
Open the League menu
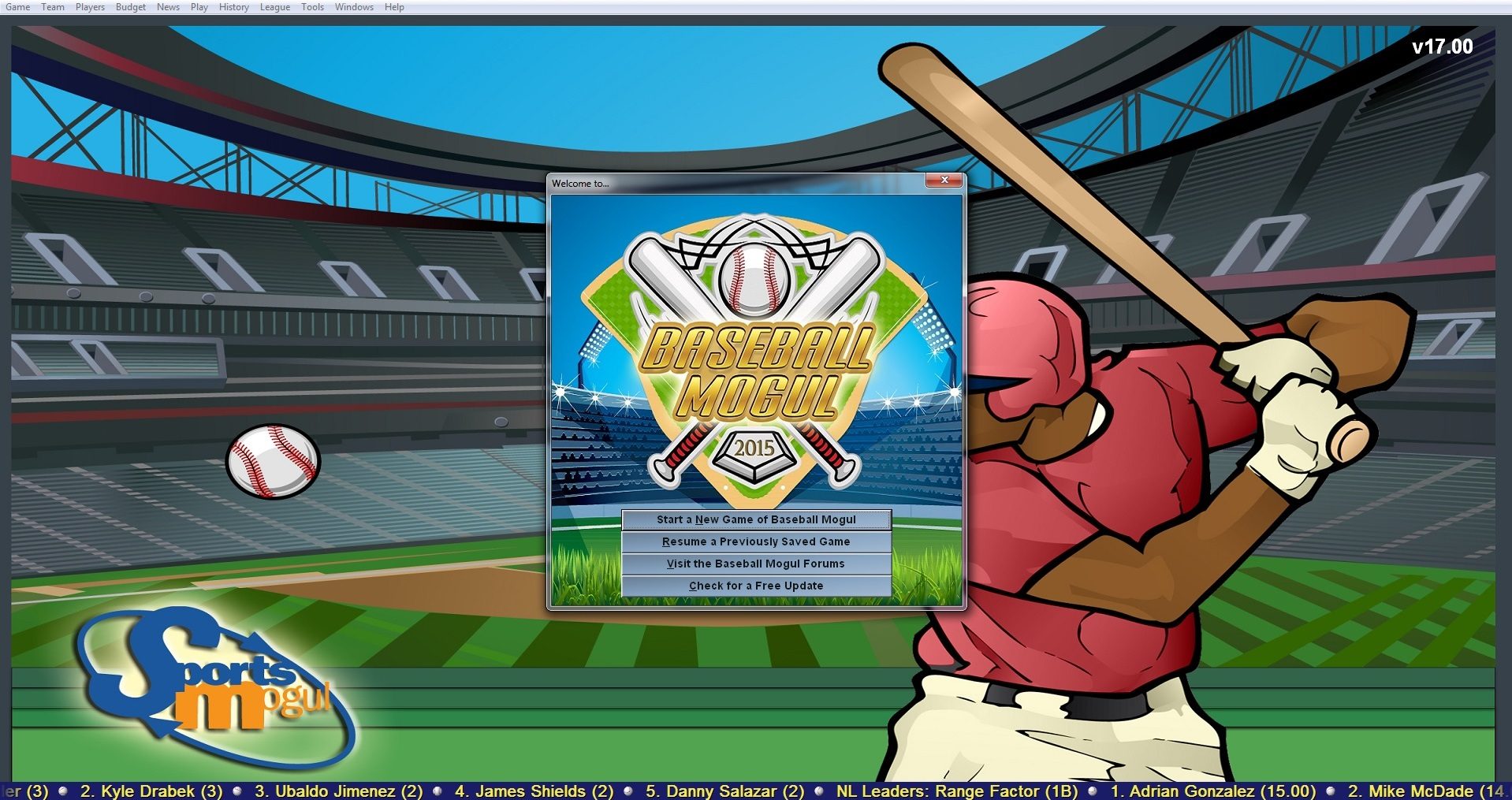(275, 7)
